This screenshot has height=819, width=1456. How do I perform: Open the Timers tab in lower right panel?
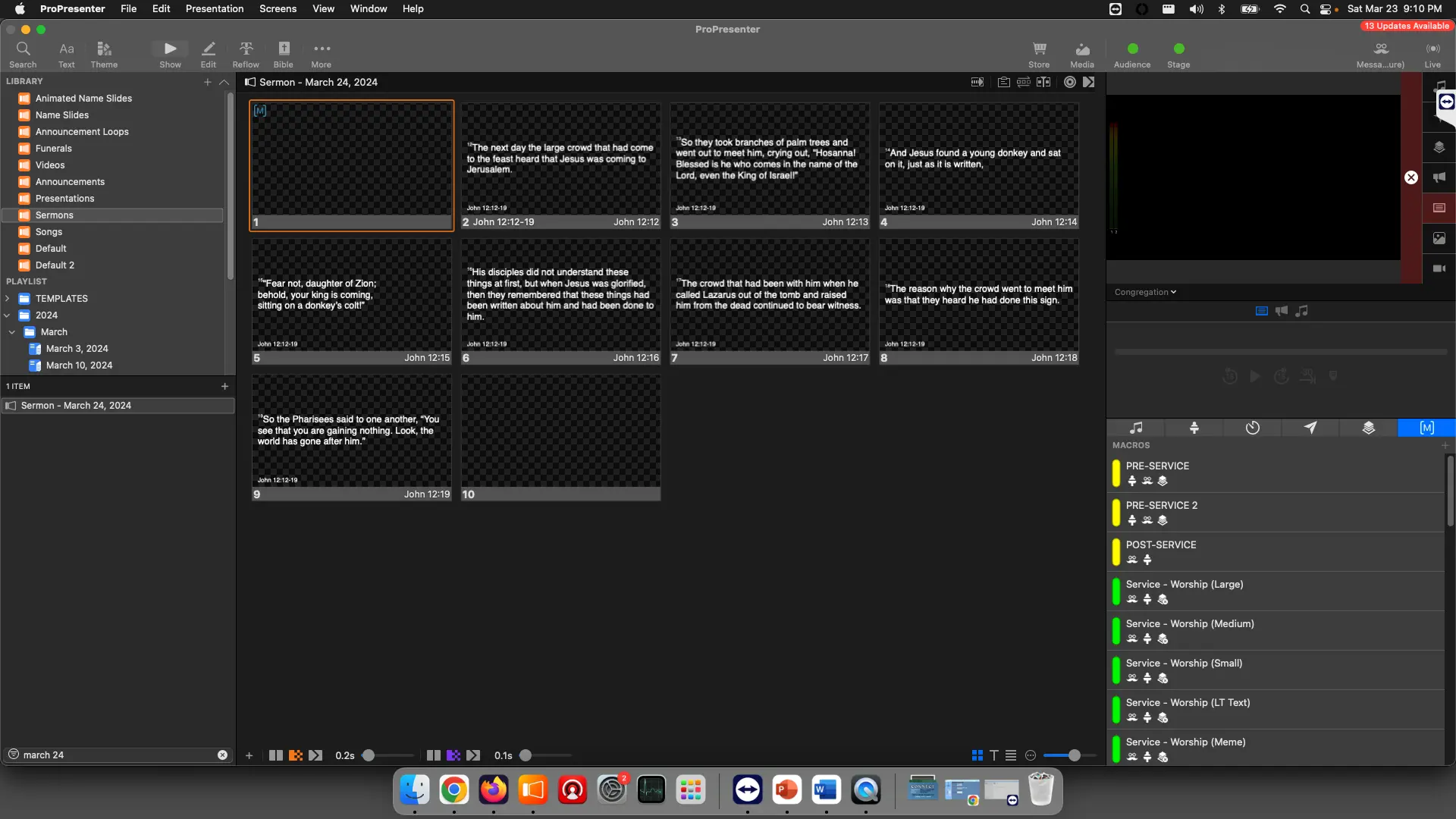(x=1252, y=428)
